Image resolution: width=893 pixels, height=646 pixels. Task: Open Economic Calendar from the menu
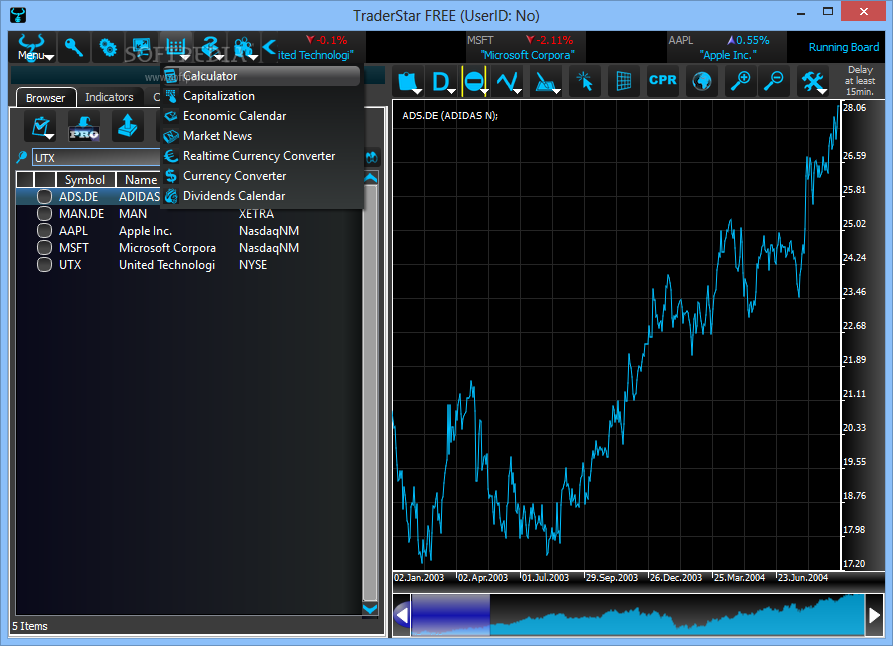tap(262, 116)
